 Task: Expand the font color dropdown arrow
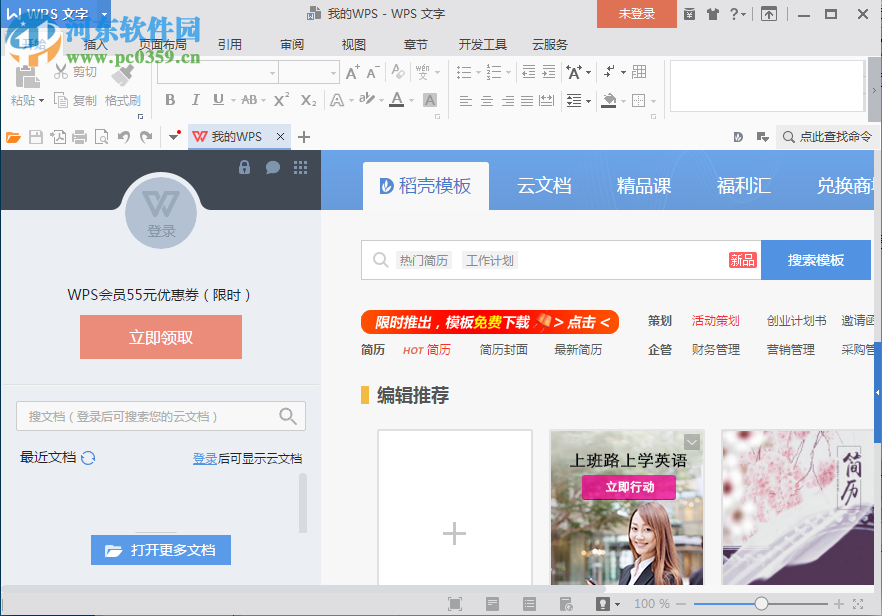[x=410, y=101]
